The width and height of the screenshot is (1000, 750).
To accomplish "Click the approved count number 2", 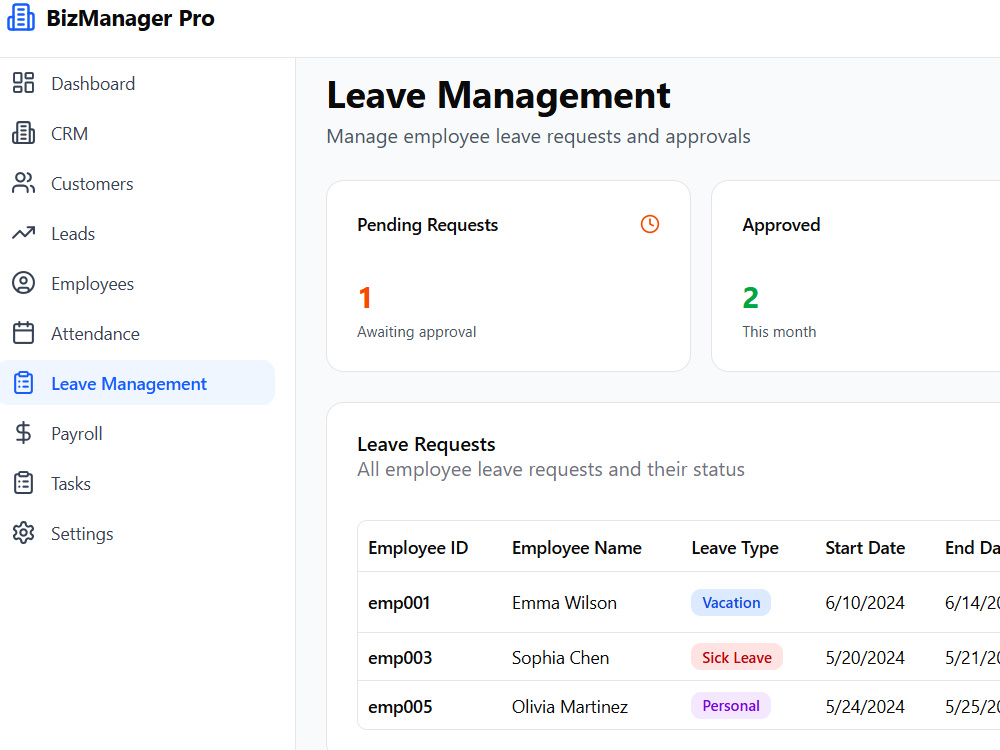I will (x=751, y=298).
